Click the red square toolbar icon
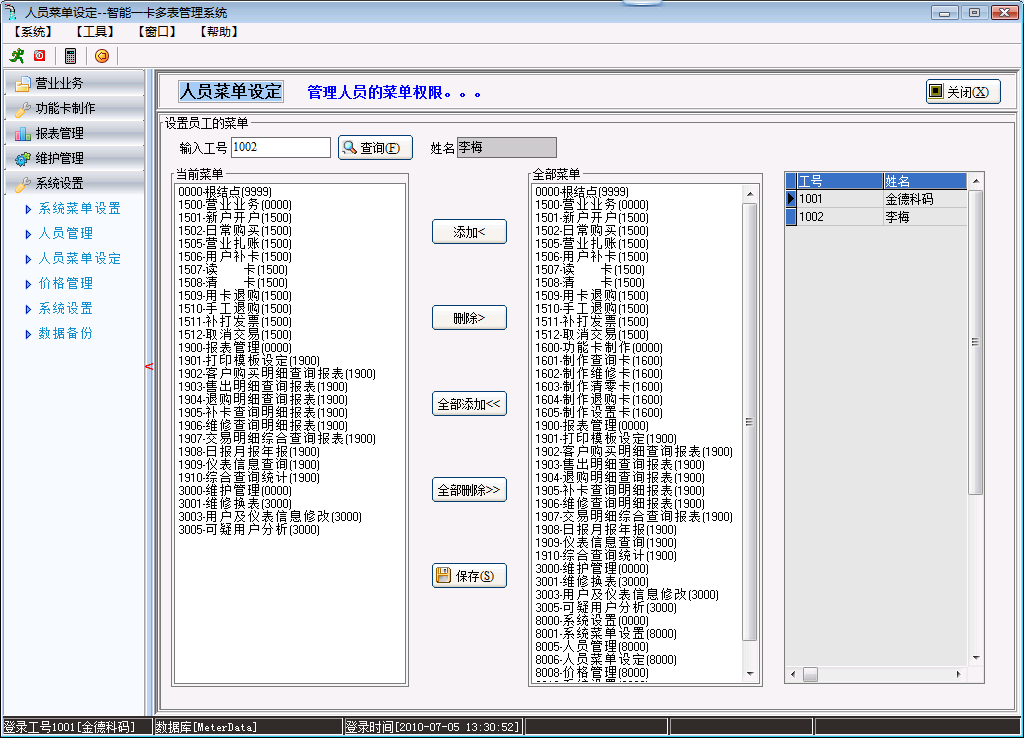The width and height of the screenshot is (1024, 738). coord(40,56)
